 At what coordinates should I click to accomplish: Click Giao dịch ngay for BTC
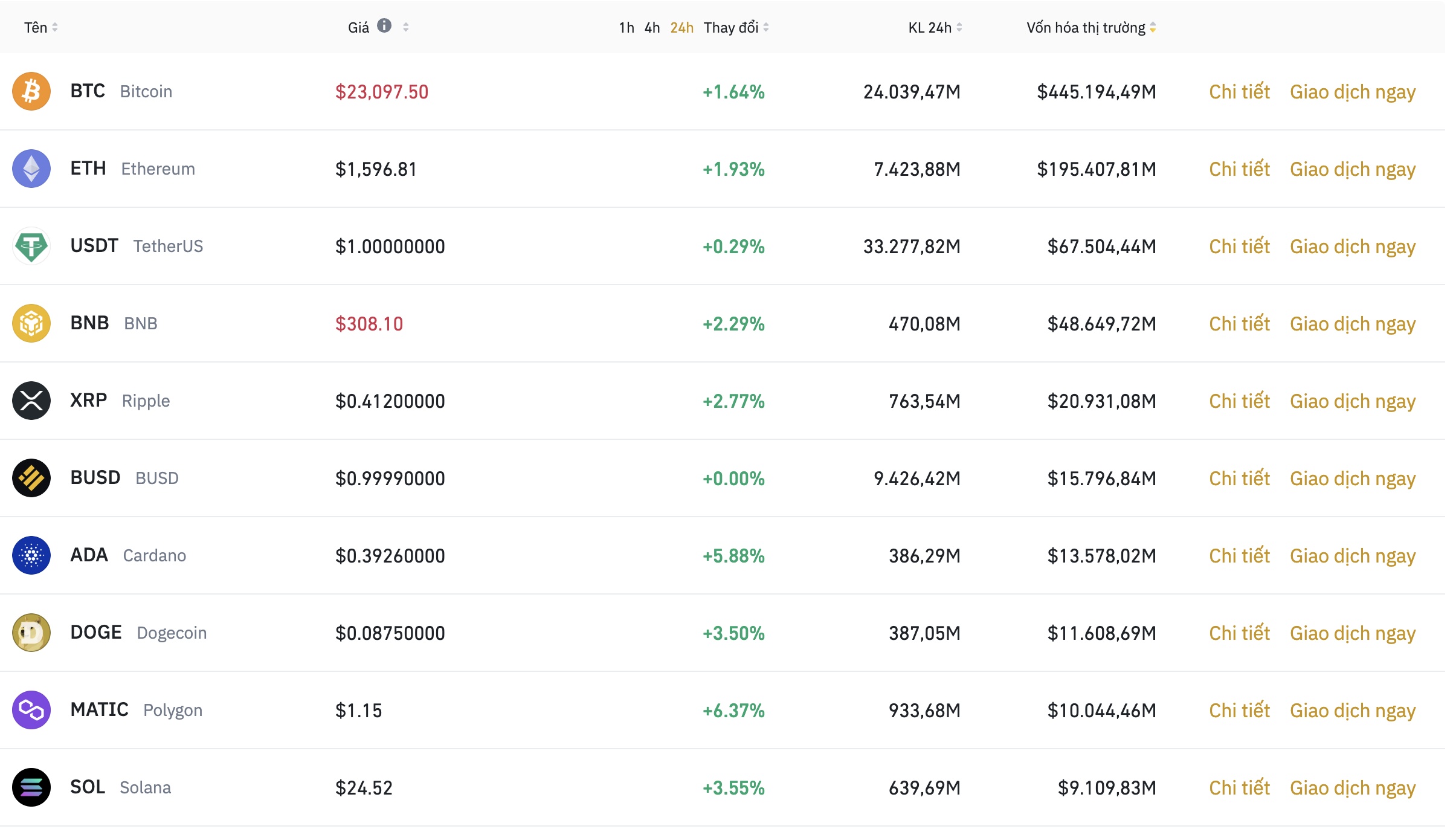click(x=1353, y=93)
